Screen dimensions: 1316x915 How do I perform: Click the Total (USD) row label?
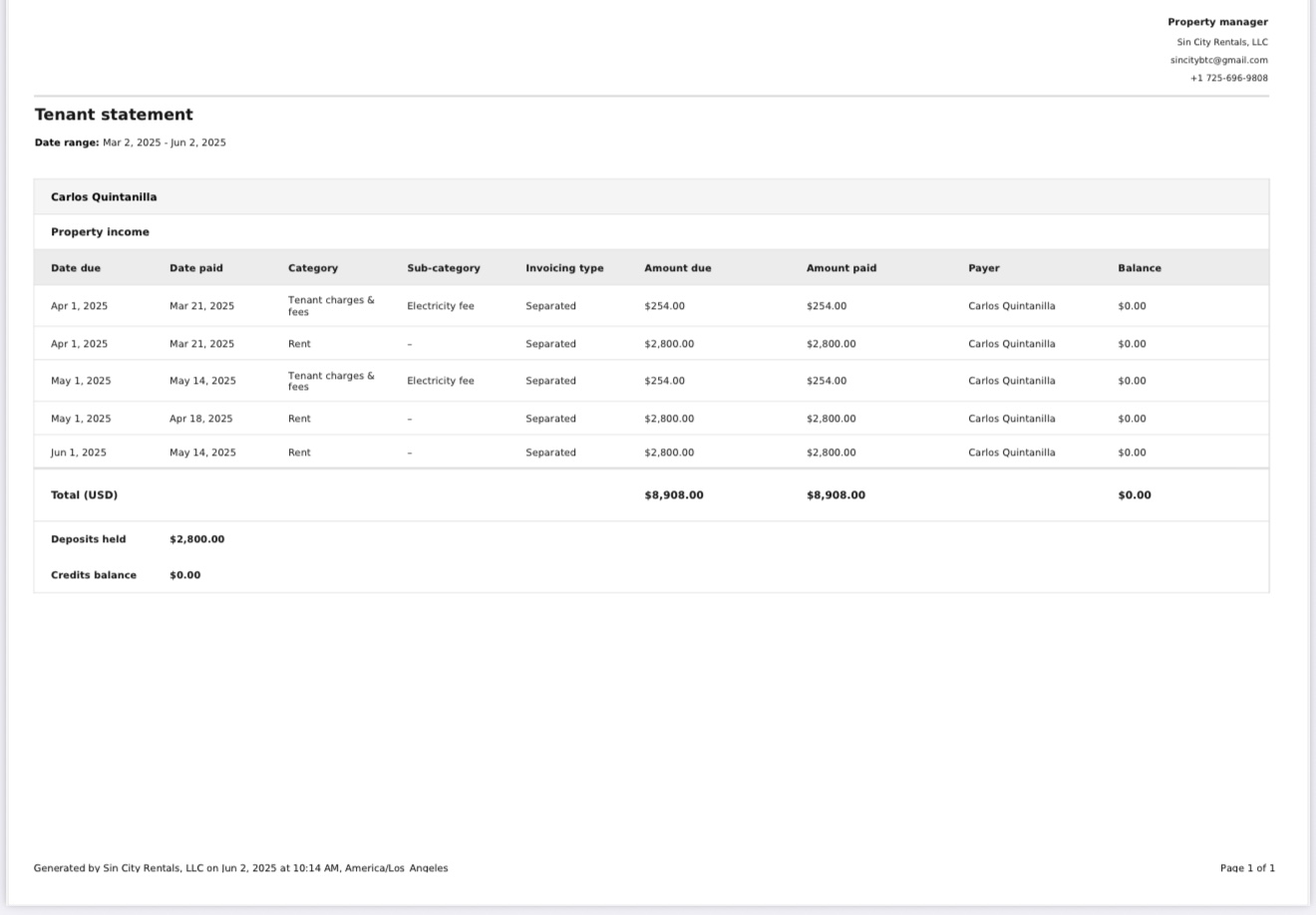[x=84, y=495]
